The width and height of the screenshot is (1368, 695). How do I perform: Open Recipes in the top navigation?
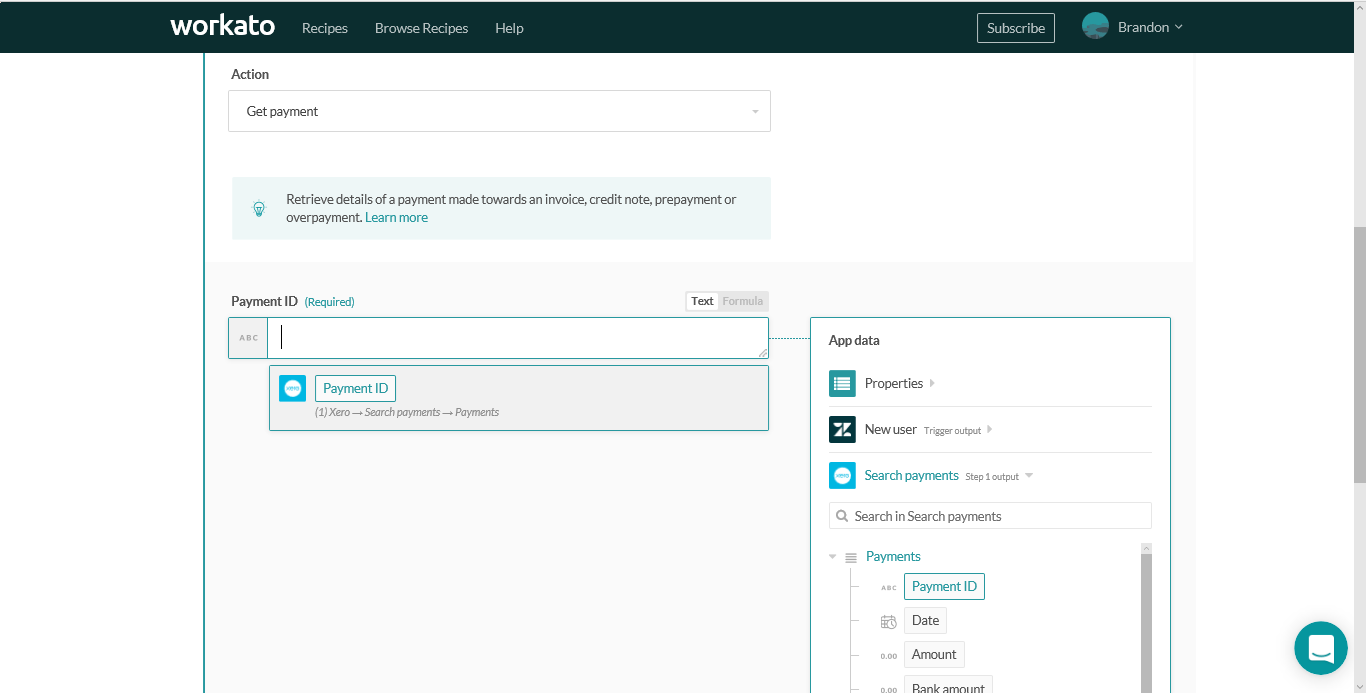(325, 28)
